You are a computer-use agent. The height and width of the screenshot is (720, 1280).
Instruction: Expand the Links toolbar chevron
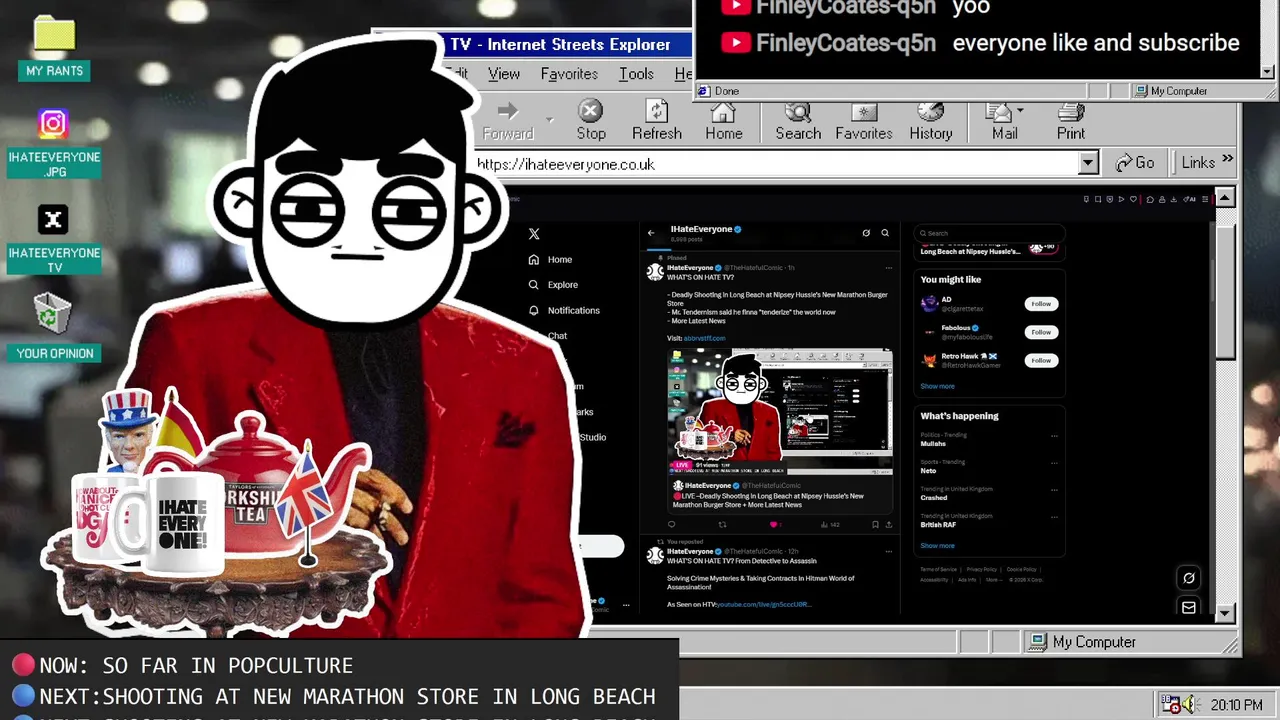[1228, 160]
